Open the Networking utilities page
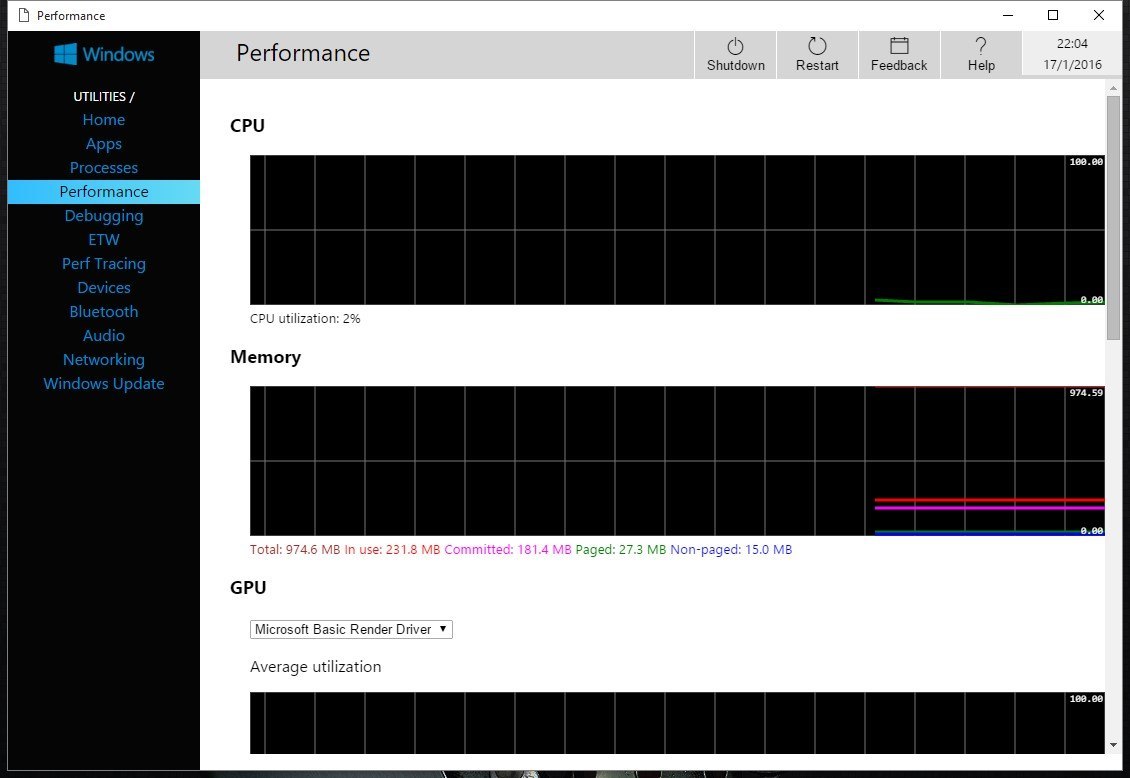The image size is (1130, 778). (103, 359)
